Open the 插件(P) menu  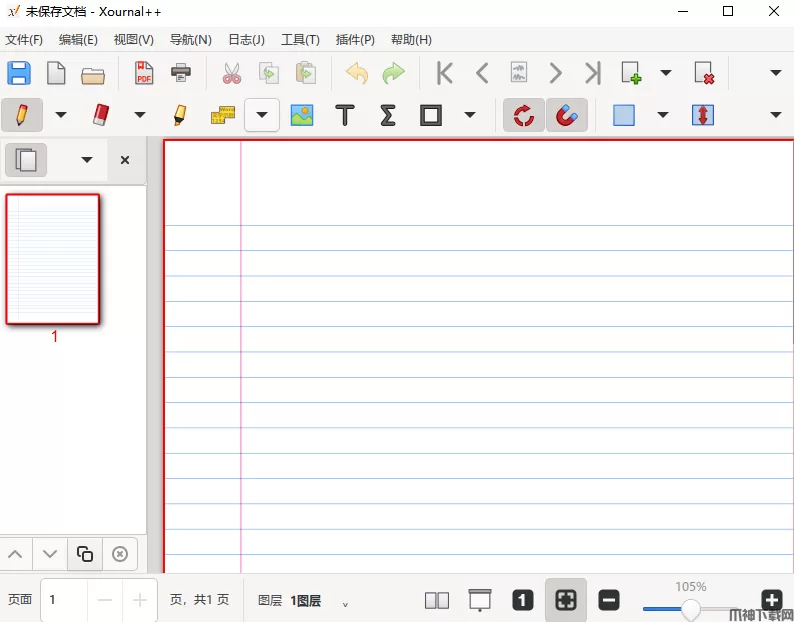click(355, 40)
